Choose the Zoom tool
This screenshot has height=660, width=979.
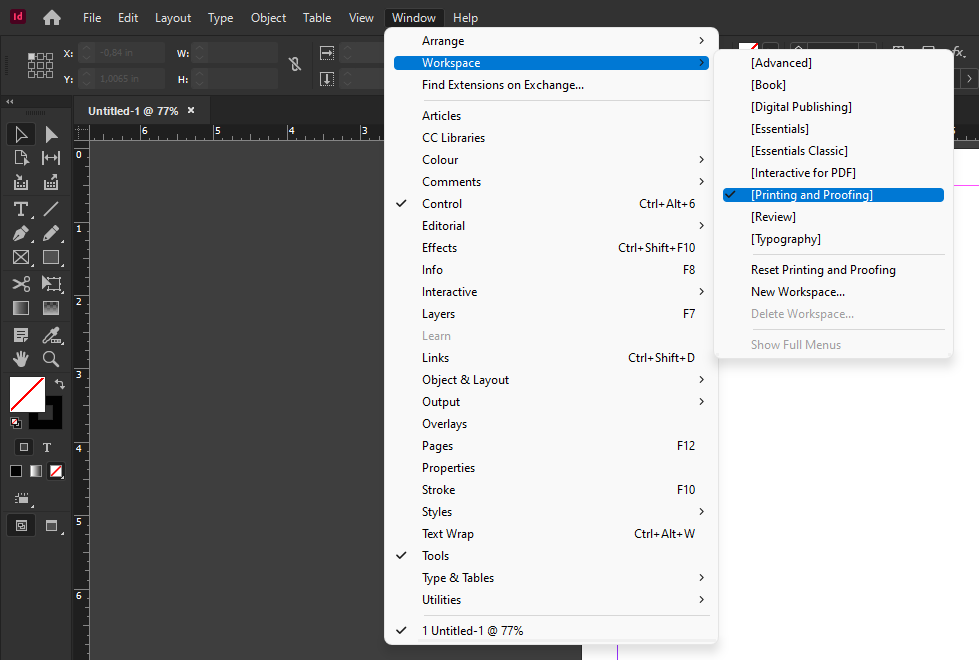tap(51, 359)
